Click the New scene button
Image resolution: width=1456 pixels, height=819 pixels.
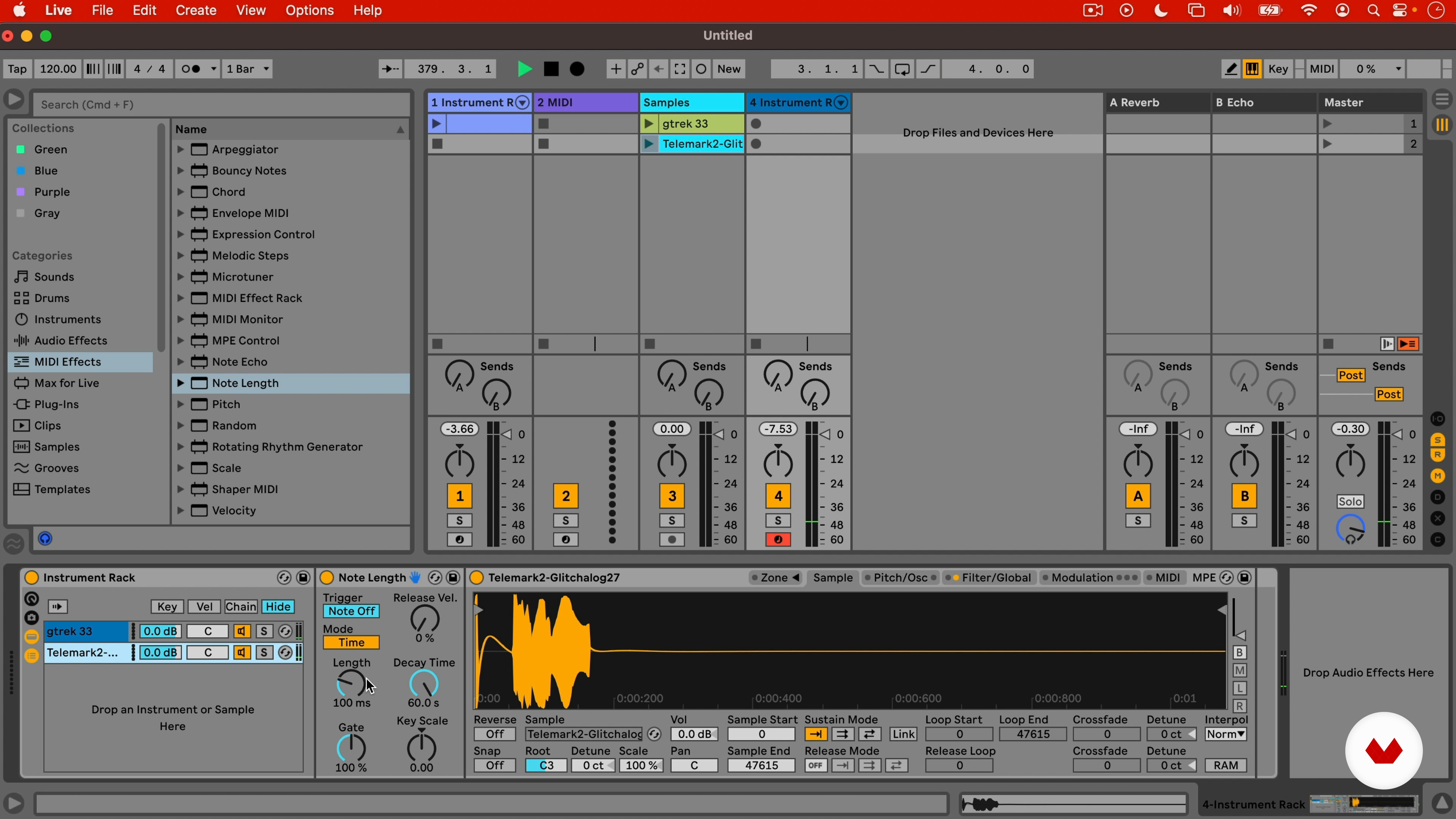[729, 69]
